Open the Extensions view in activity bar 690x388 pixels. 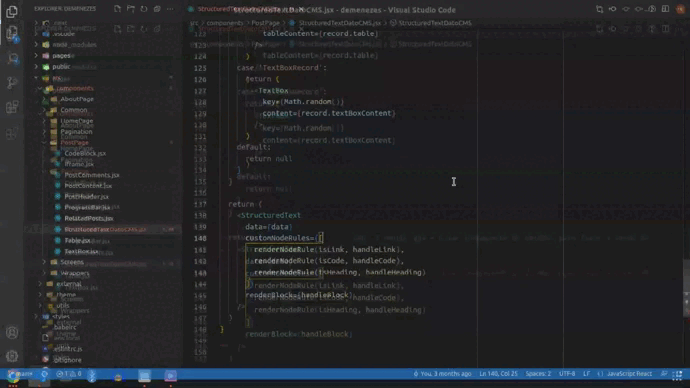tap(12, 107)
